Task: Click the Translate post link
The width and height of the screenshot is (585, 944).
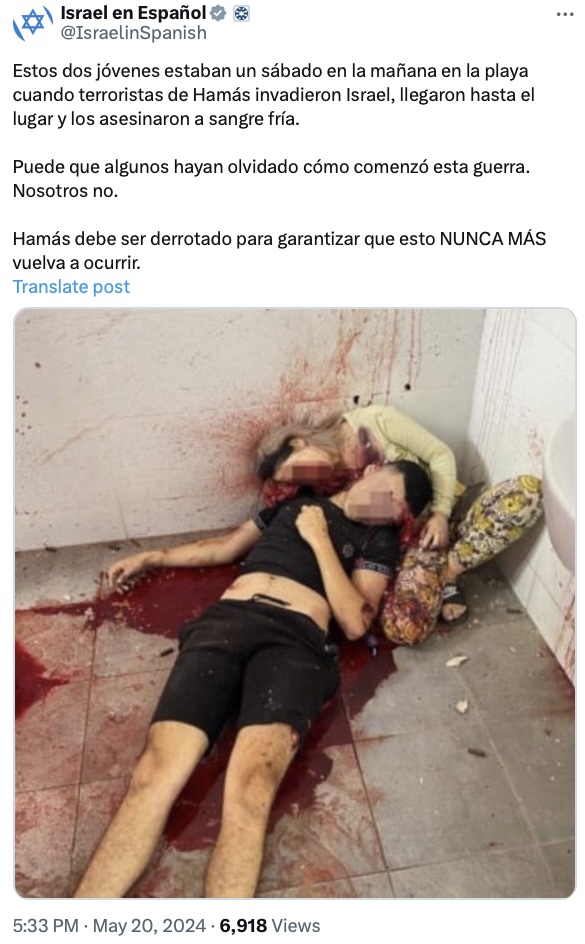Action: 71,287
